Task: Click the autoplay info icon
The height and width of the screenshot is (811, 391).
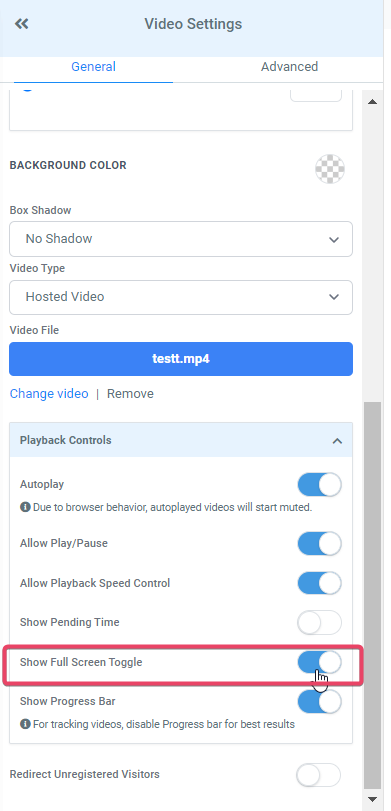Action: [x=25, y=507]
